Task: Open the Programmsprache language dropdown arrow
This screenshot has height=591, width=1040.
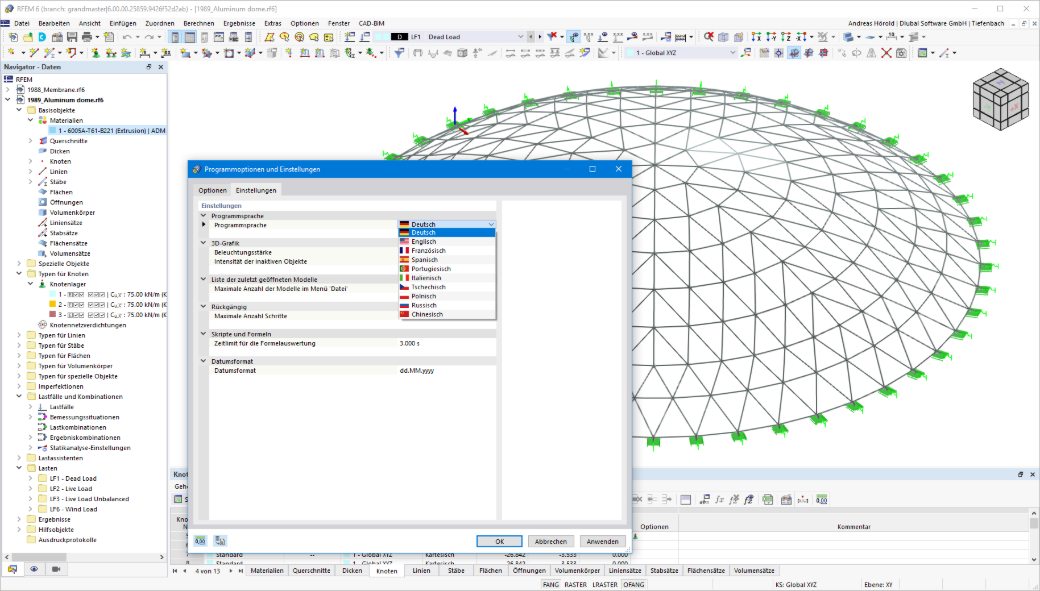Action: (491, 224)
